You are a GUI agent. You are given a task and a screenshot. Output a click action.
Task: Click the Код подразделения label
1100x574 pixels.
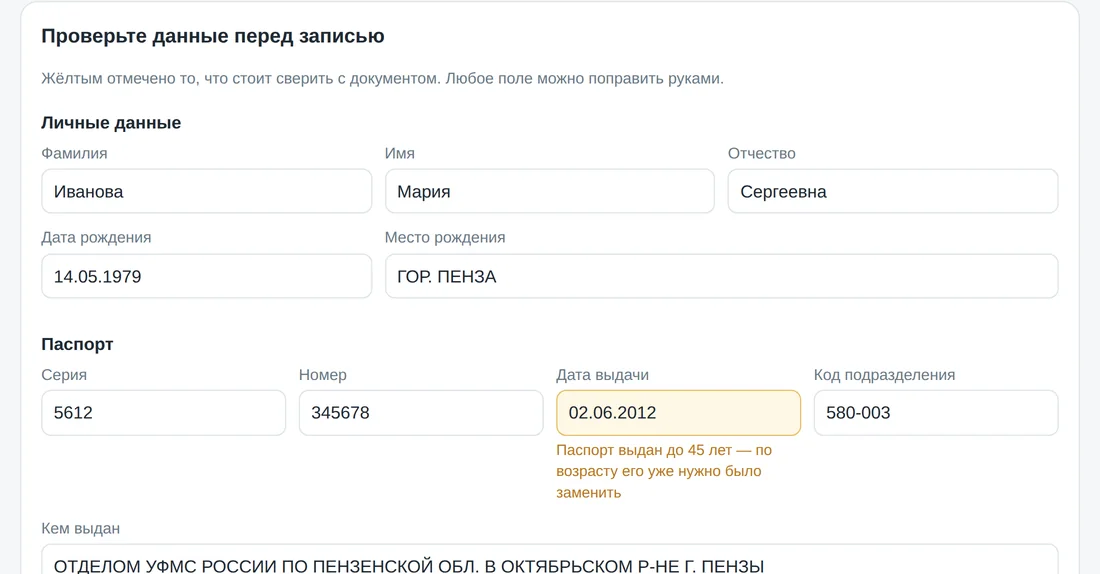pos(885,375)
